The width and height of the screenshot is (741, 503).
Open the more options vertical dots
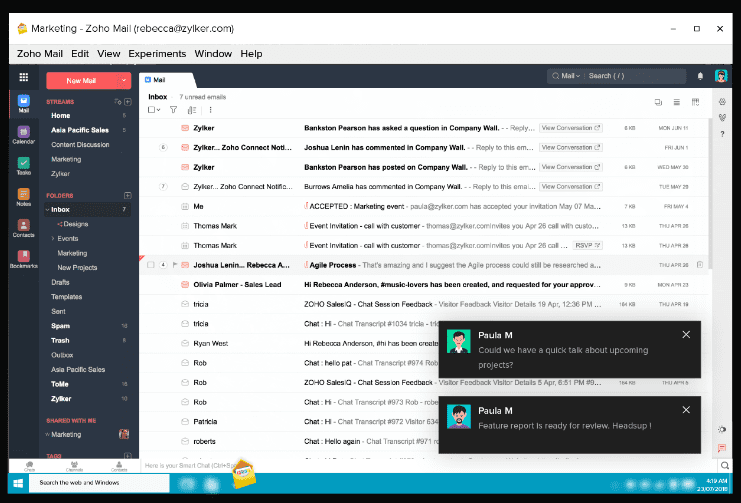(x=210, y=110)
